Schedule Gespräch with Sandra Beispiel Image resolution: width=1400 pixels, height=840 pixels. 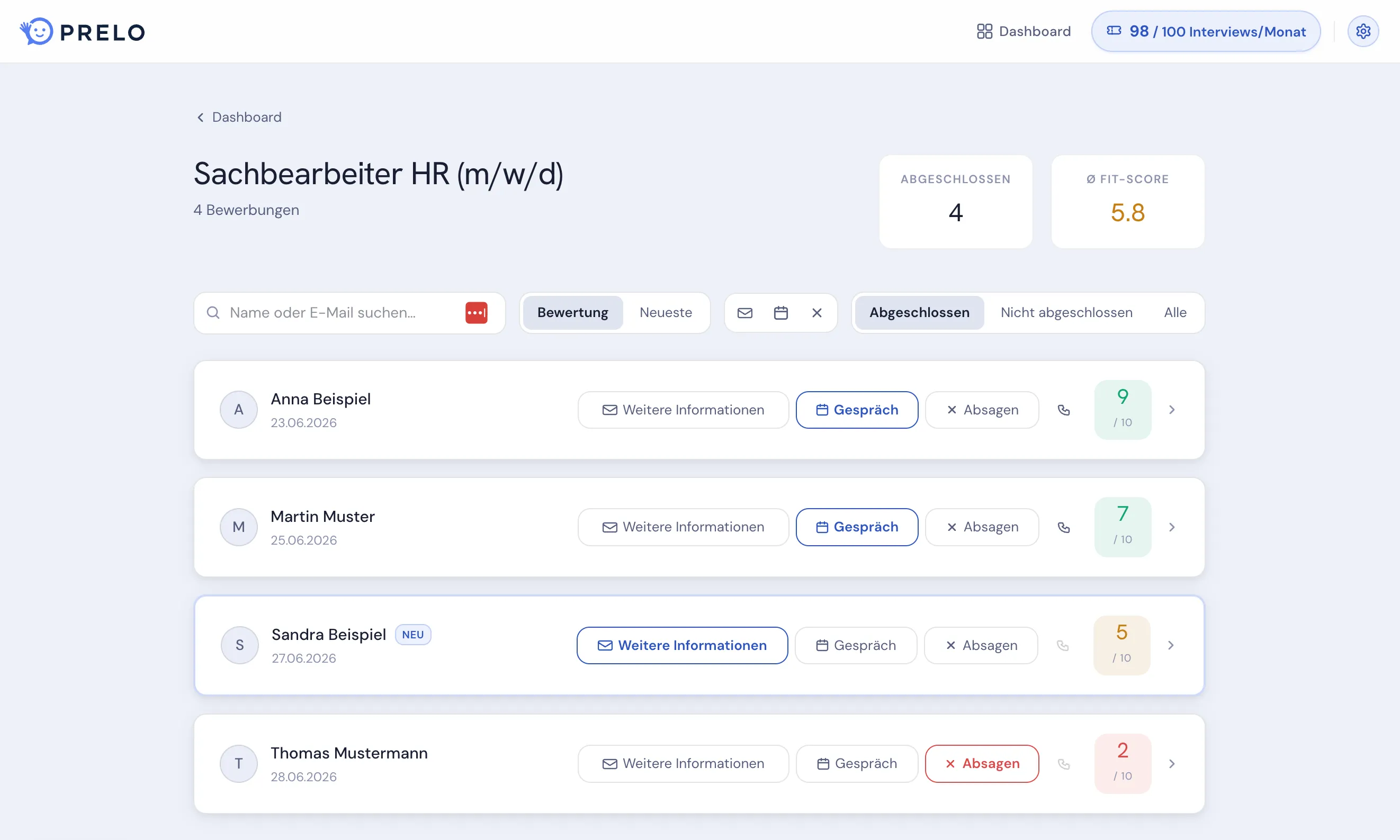pyautogui.click(x=856, y=645)
